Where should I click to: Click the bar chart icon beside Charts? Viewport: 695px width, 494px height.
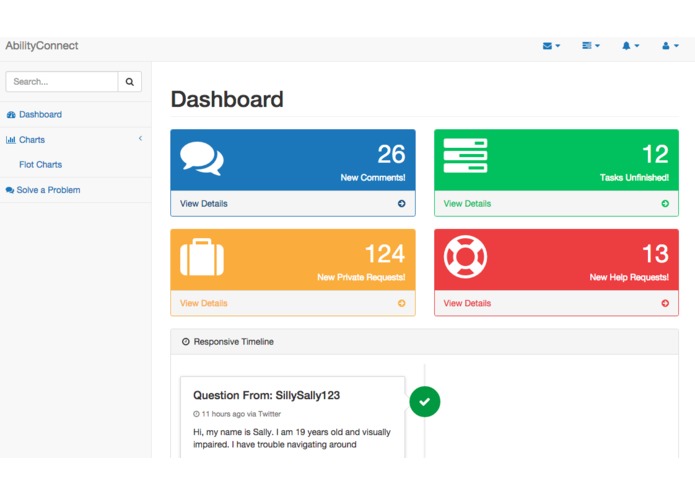click(11, 140)
